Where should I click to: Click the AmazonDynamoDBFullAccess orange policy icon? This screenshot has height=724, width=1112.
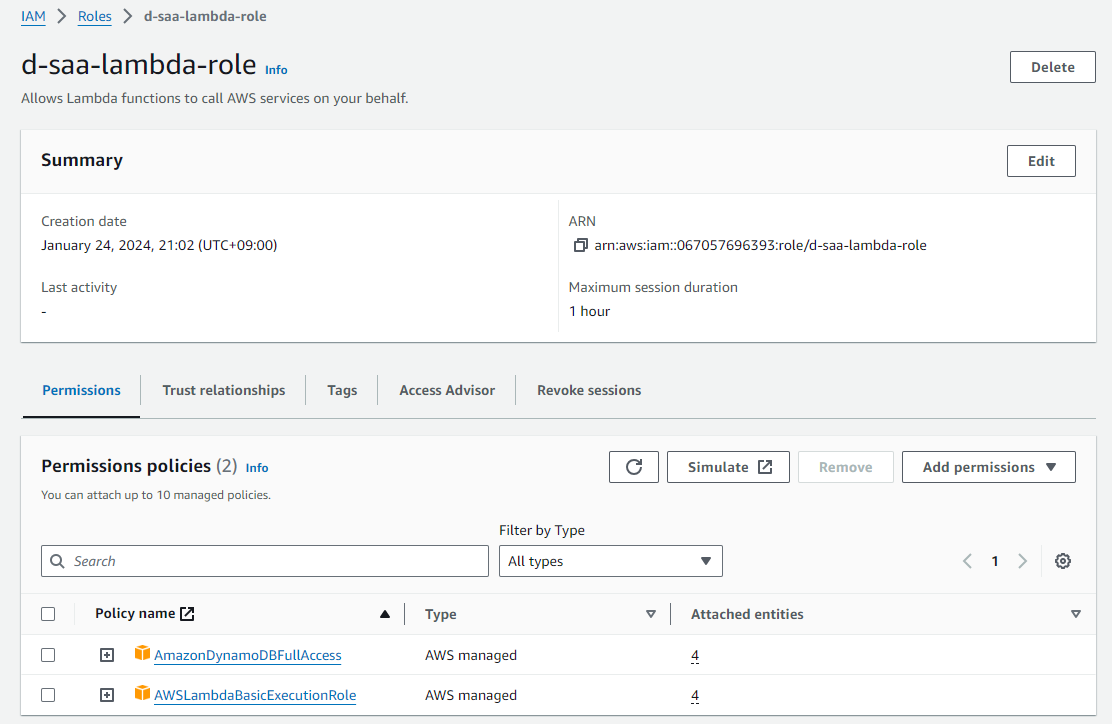pyautogui.click(x=142, y=655)
